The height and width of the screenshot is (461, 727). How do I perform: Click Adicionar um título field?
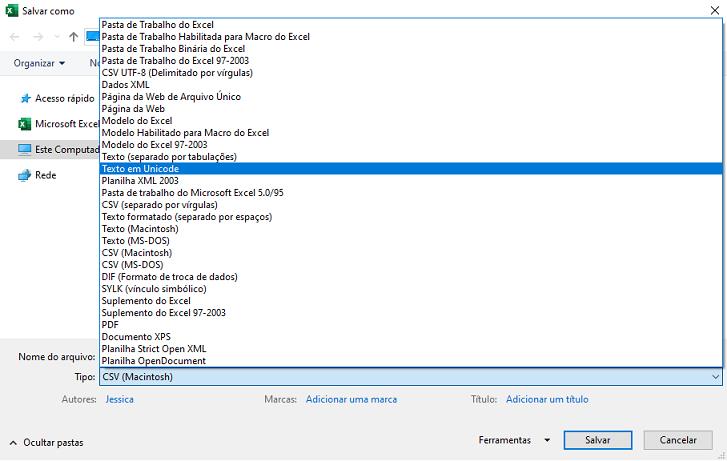(546, 399)
